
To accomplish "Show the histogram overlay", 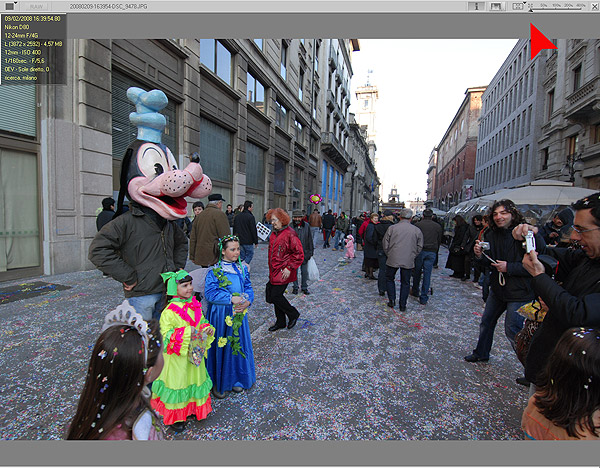I will pyautogui.click(x=496, y=6).
